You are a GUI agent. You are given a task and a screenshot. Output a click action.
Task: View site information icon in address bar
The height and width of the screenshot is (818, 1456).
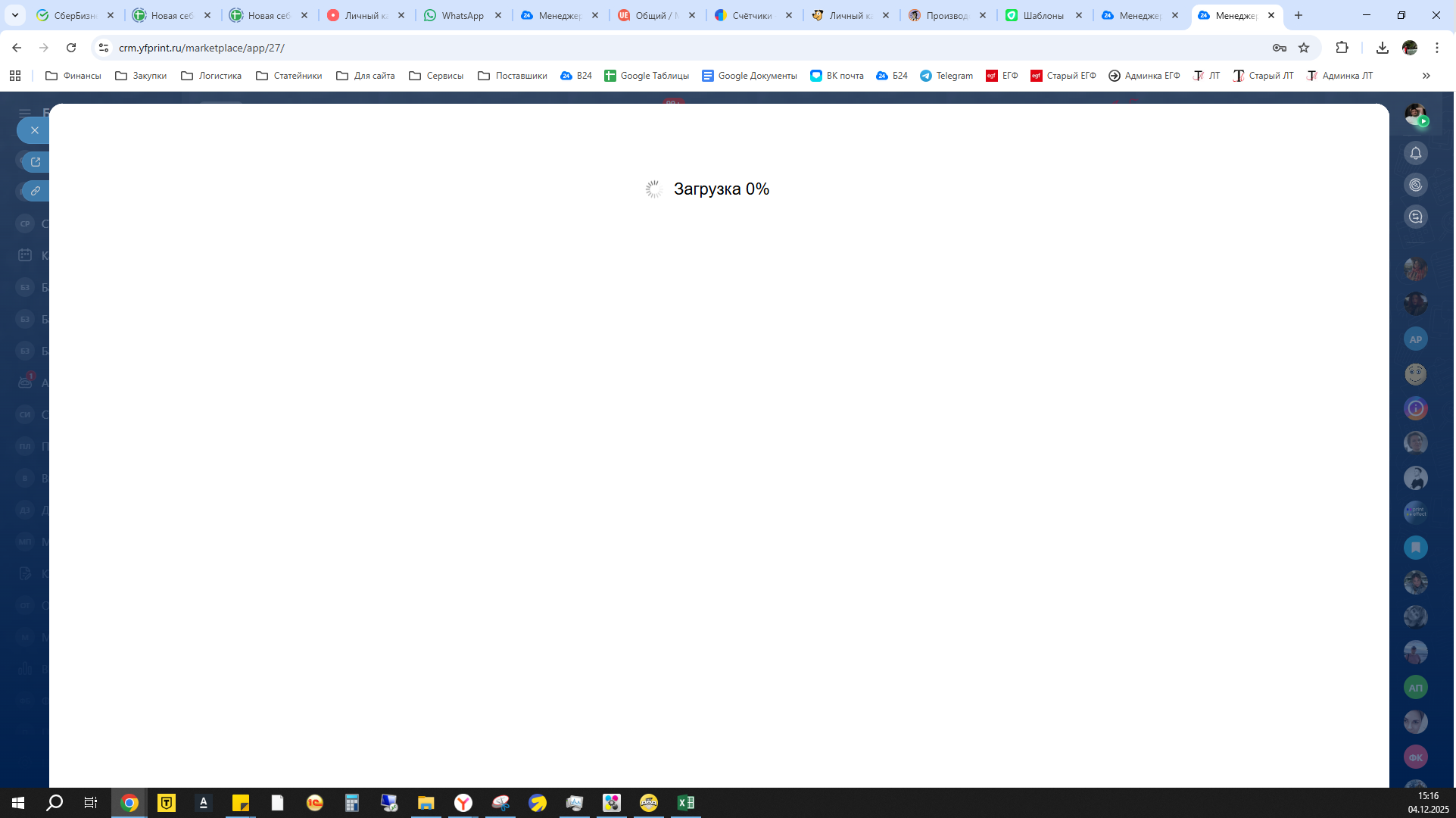pyautogui.click(x=104, y=48)
